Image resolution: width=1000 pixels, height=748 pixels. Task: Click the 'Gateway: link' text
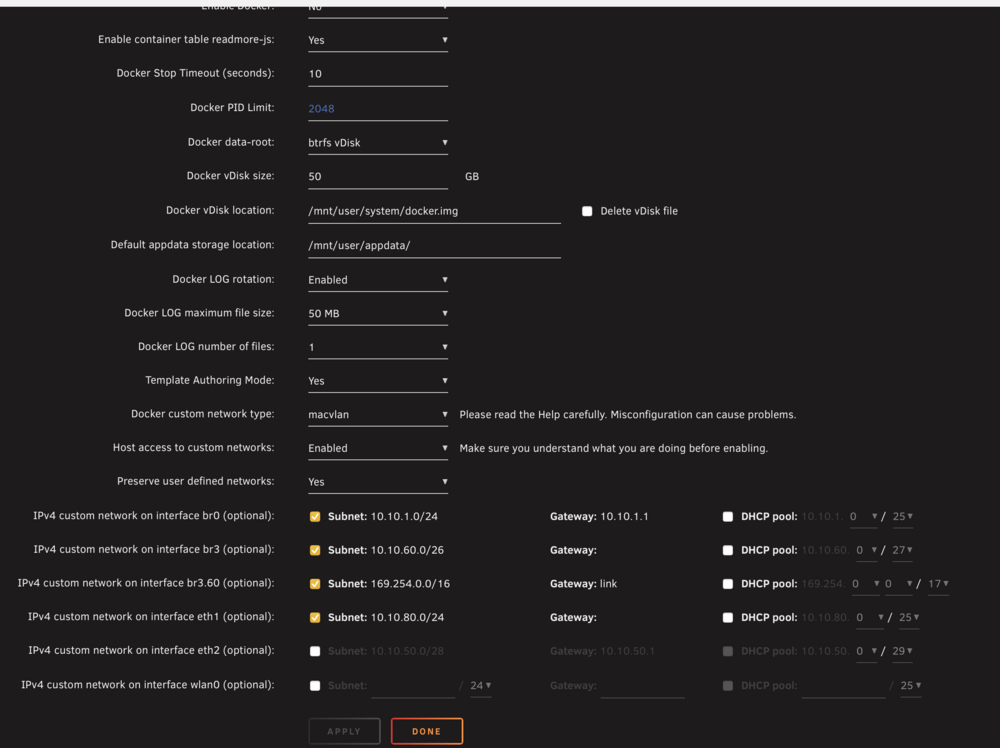[584, 583]
